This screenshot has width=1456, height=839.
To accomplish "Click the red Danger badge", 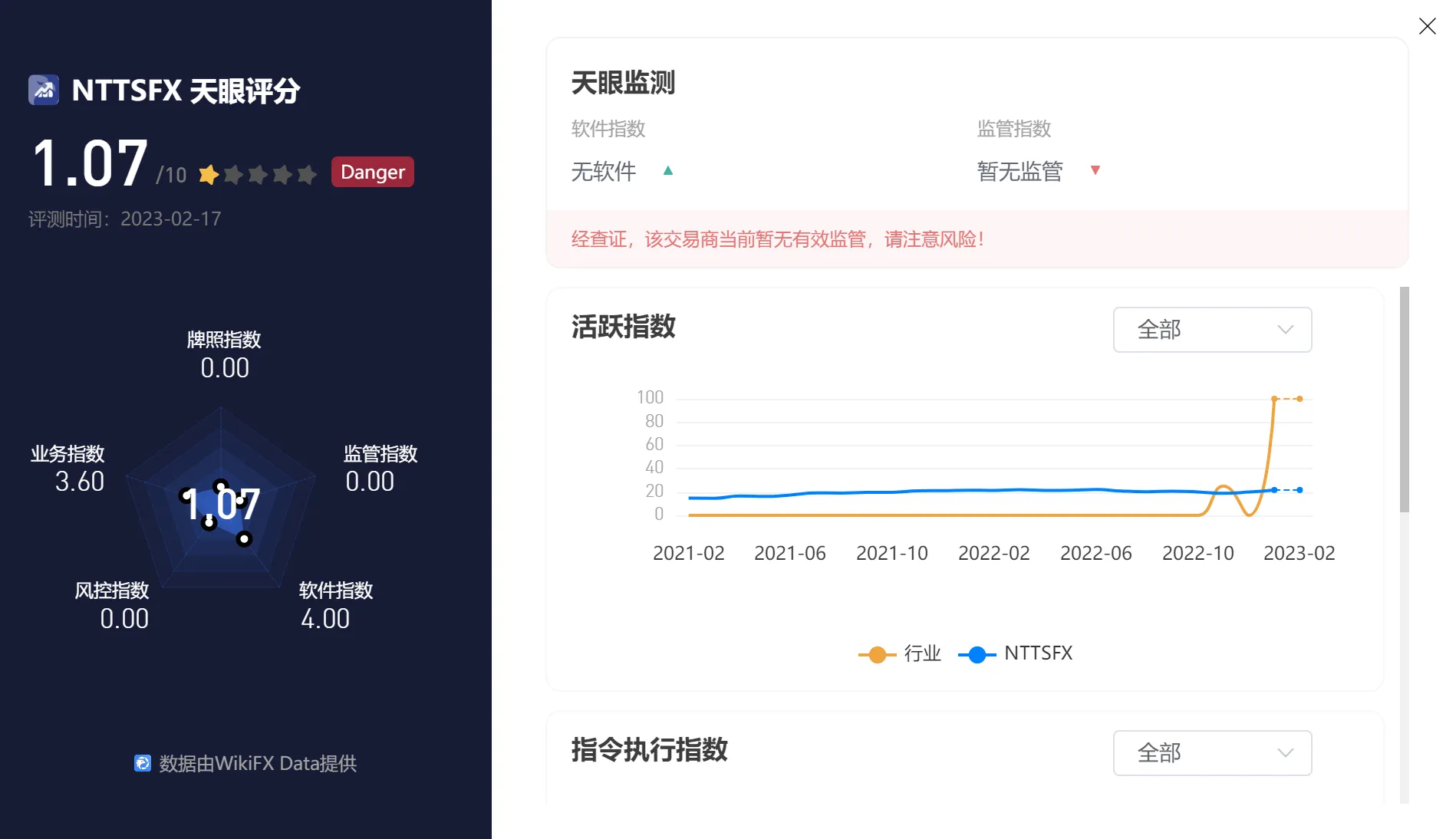I will (x=373, y=172).
